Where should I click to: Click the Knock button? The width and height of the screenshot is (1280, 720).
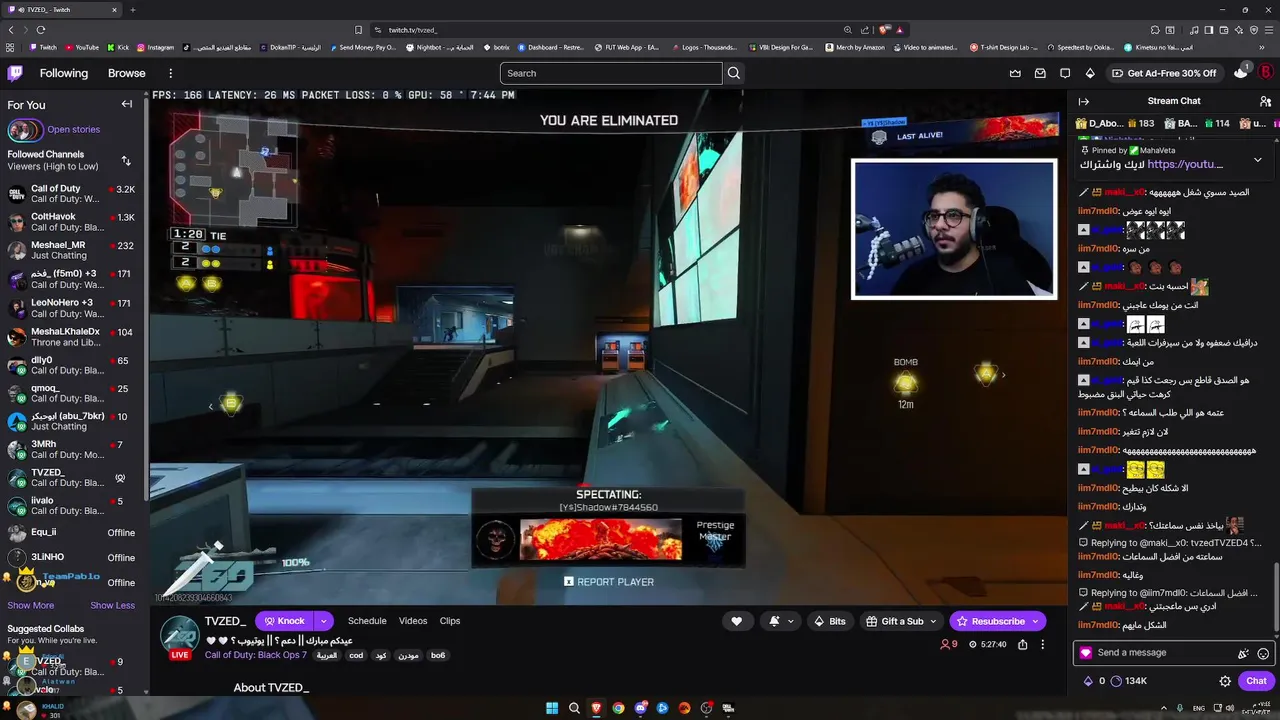tap(285, 621)
